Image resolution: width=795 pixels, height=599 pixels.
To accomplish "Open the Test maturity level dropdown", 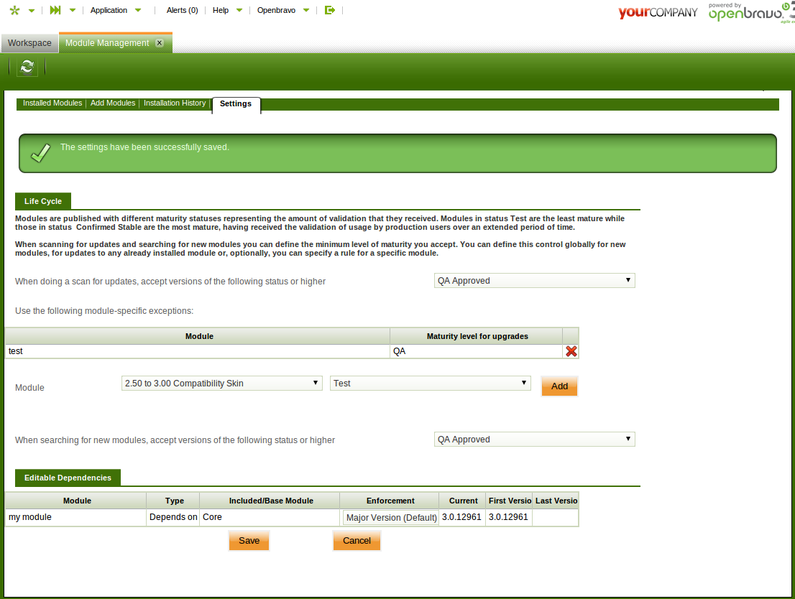I will [x=430, y=383].
